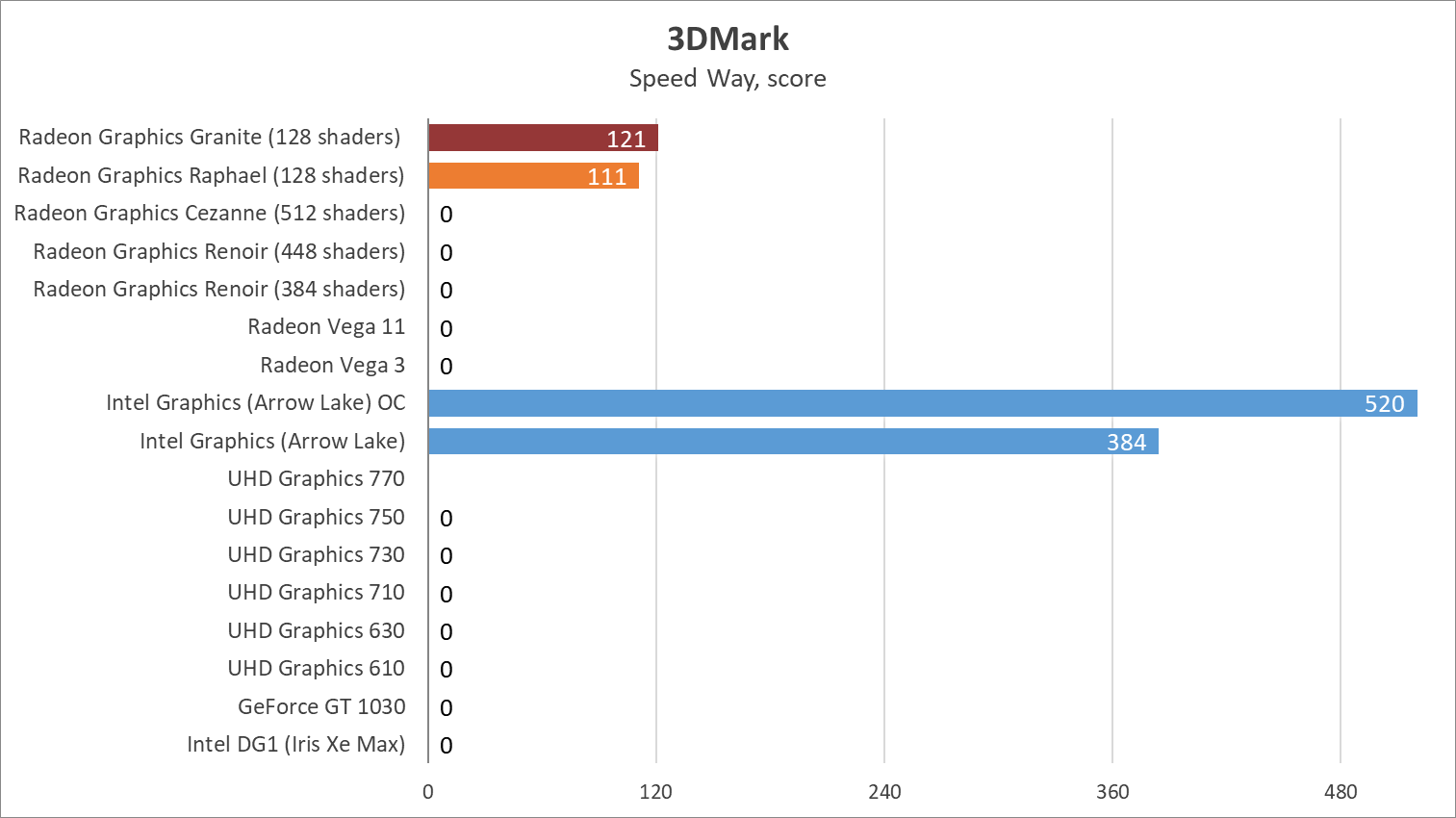
Task: Click the Radeon Graphics Cezanne (512 shaders) label
Action: click(x=210, y=213)
